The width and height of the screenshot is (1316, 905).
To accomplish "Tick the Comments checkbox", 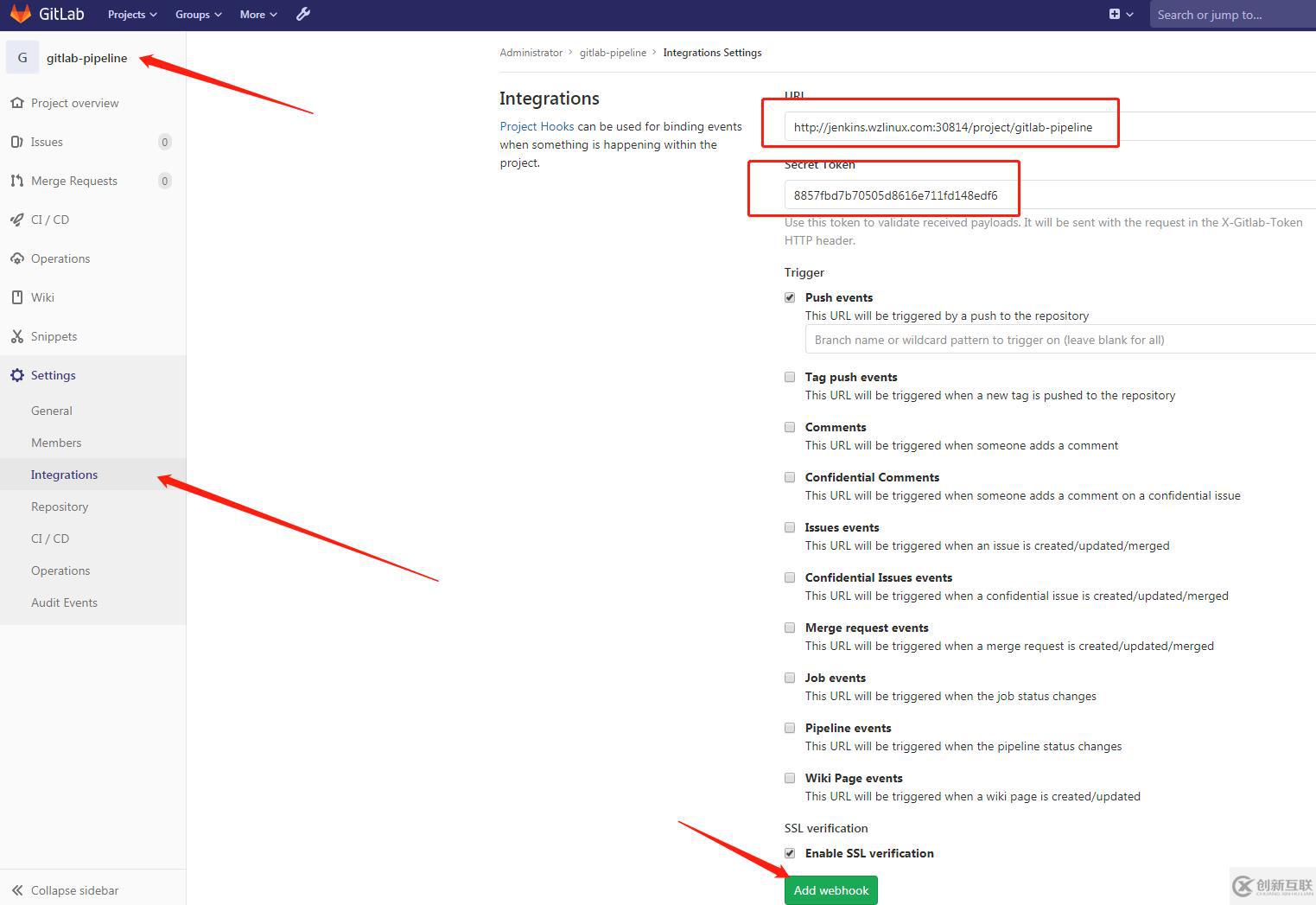I will (x=790, y=427).
